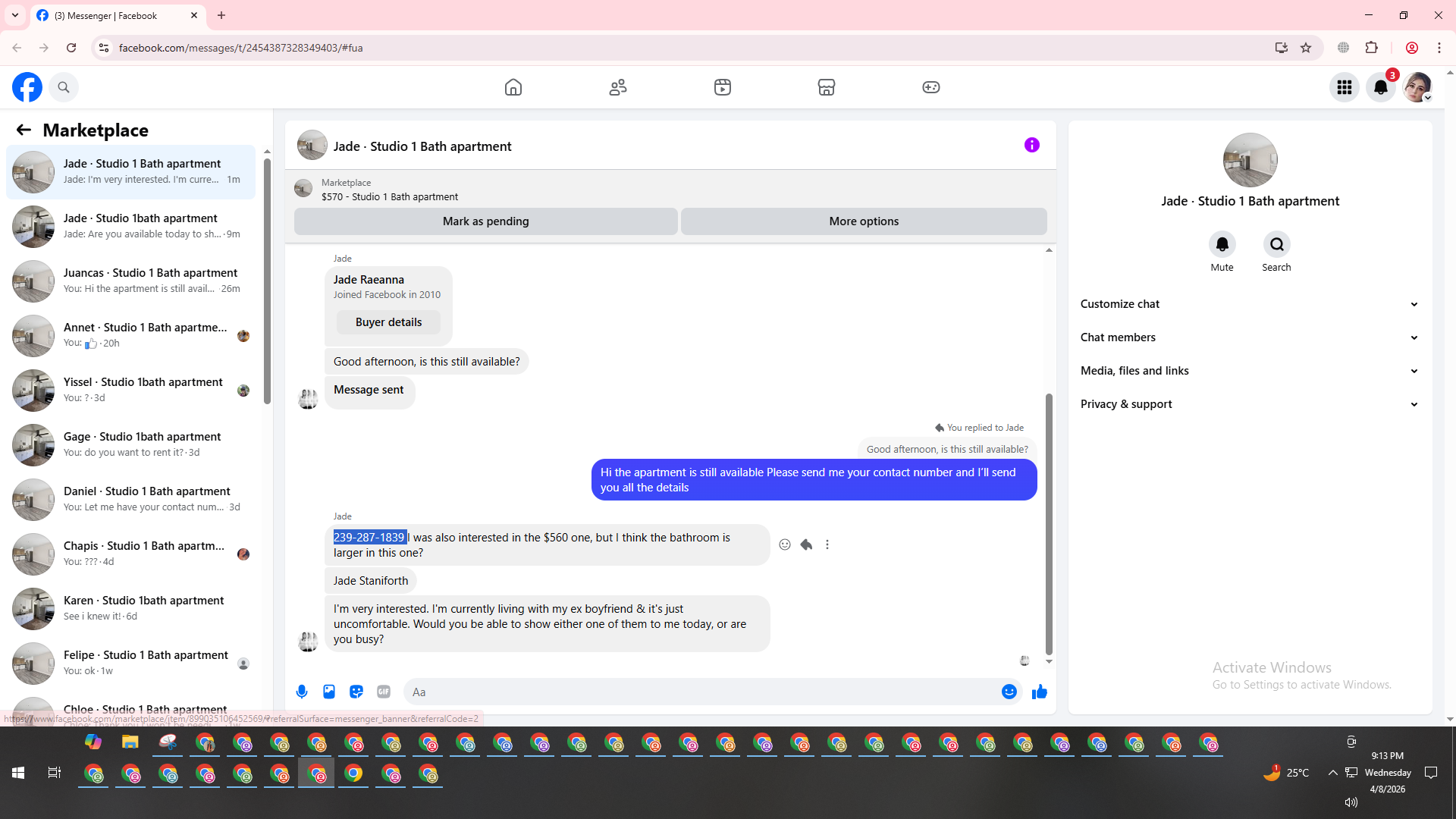This screenshot has height=819, width=1456.
Task: Open Facebook Marketplace tab in top navigation
Action: [827, 87]
